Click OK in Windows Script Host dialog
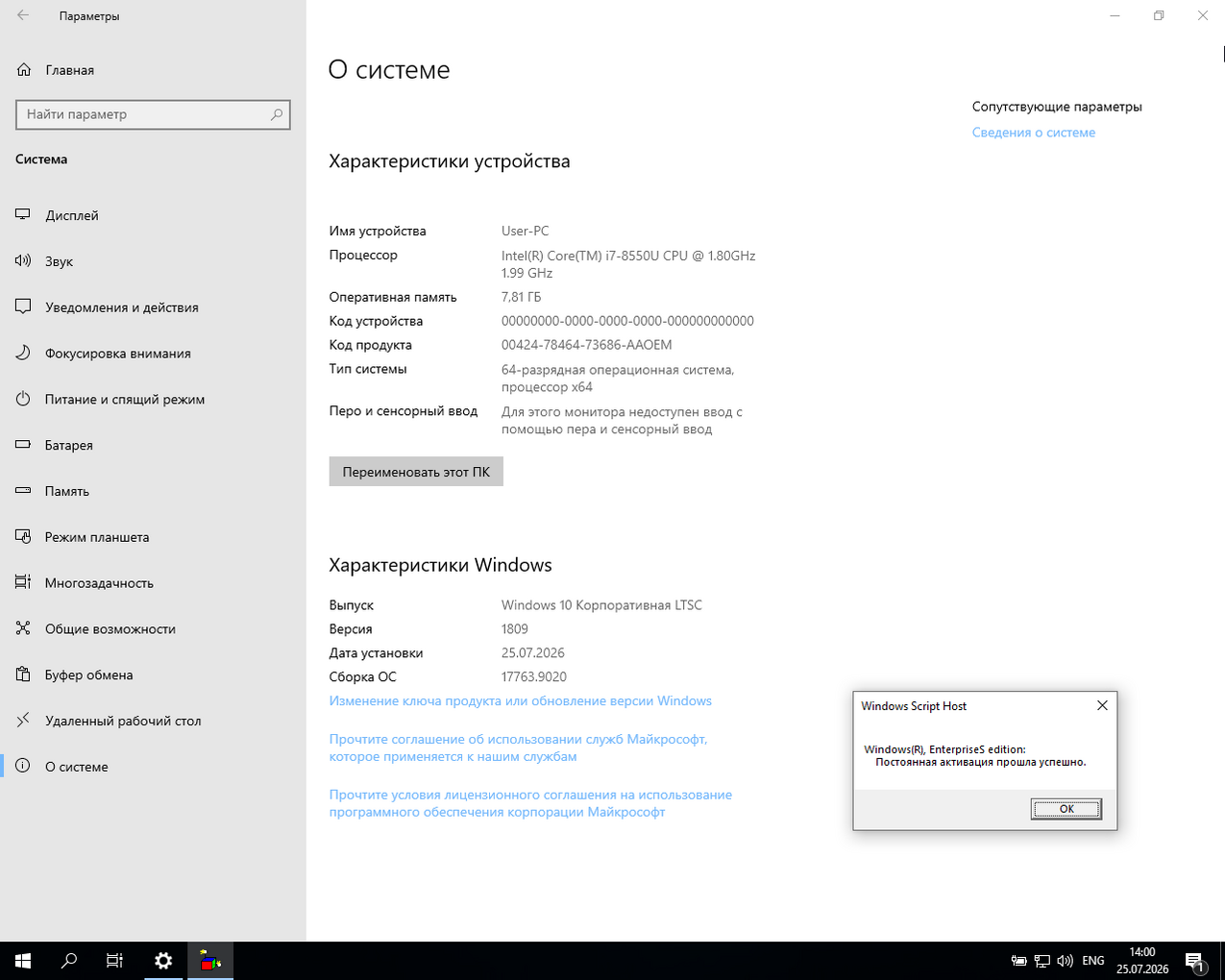Image resolution: width=1225 pixels, height=980 pixels. [x=1066, y=809]
